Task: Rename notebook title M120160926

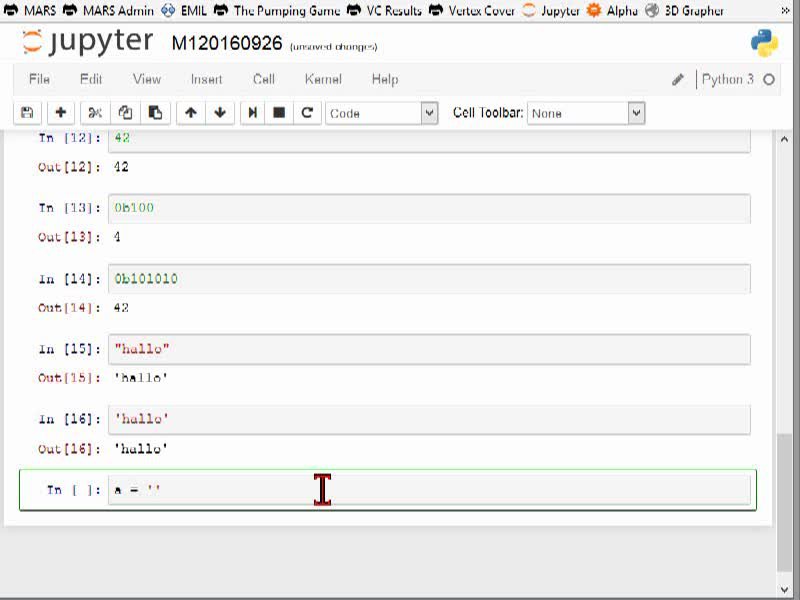Action: pyautogui.click(x=227, y=43)
